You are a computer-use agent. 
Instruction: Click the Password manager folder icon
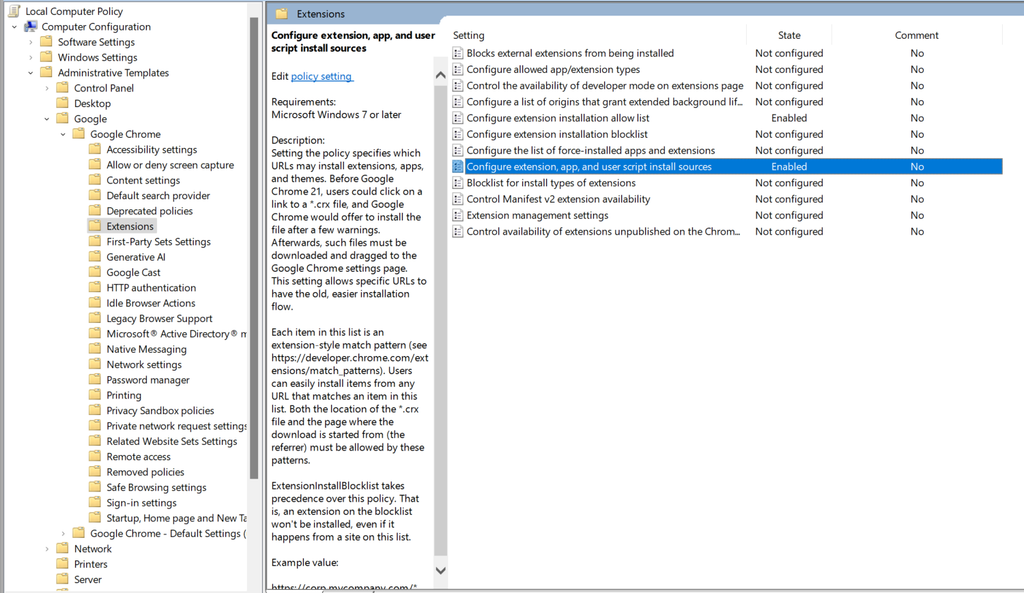(95, 379)
